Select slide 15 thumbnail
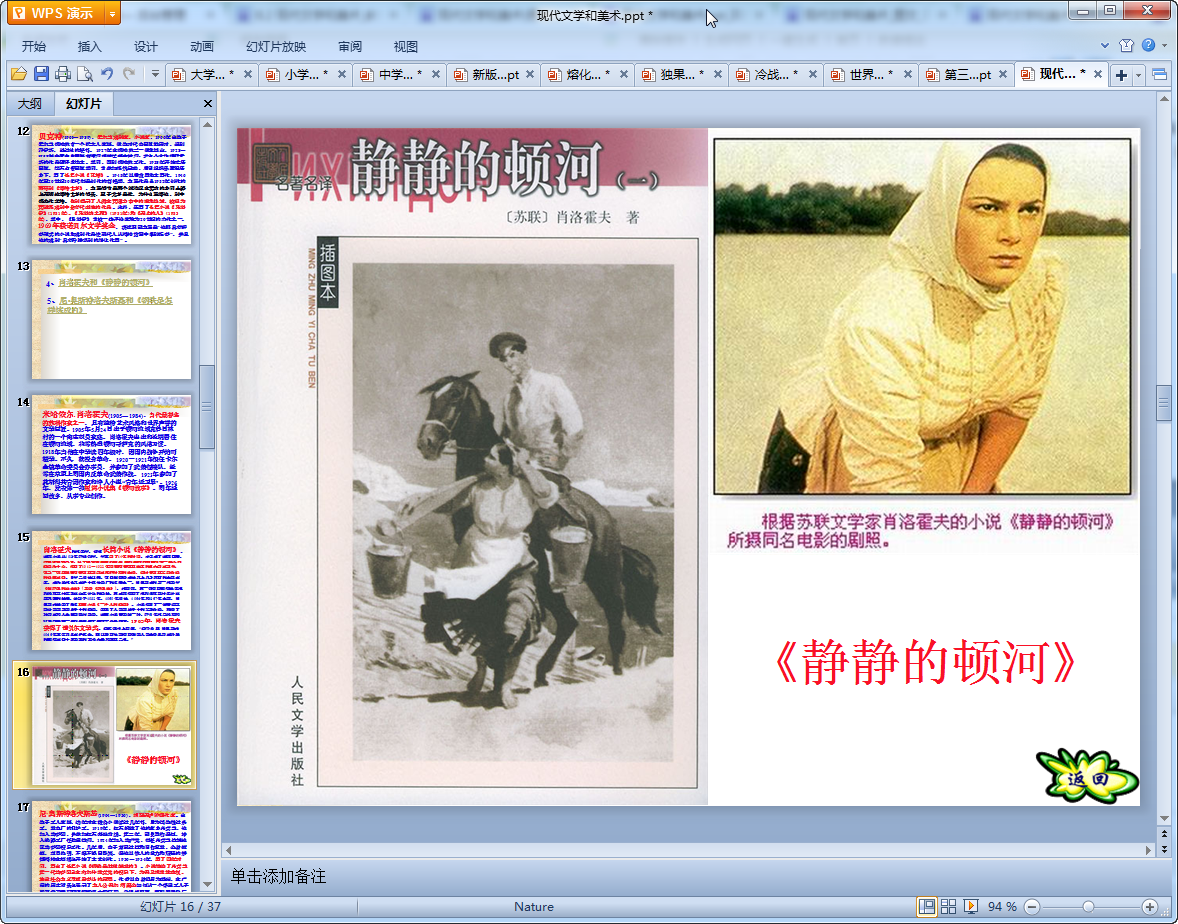This screenshot has width=1178, height=924. (111, 590)
